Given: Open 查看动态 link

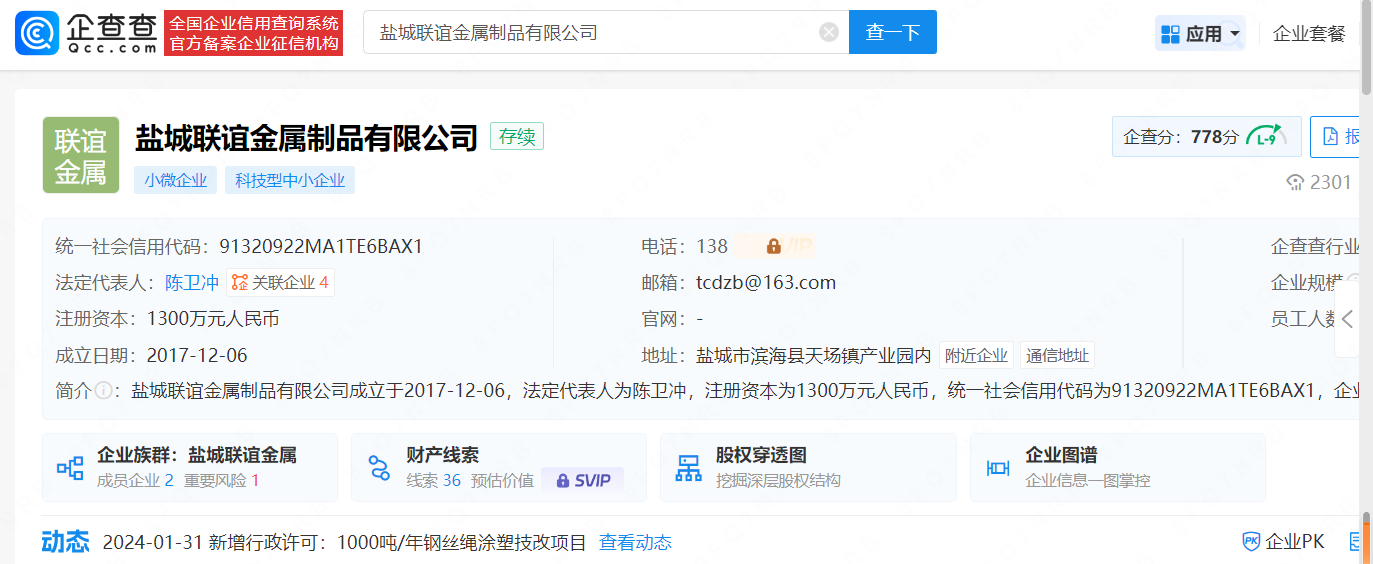Looking at the screenshot, I should pyautogui.click(x=635, y=543).
